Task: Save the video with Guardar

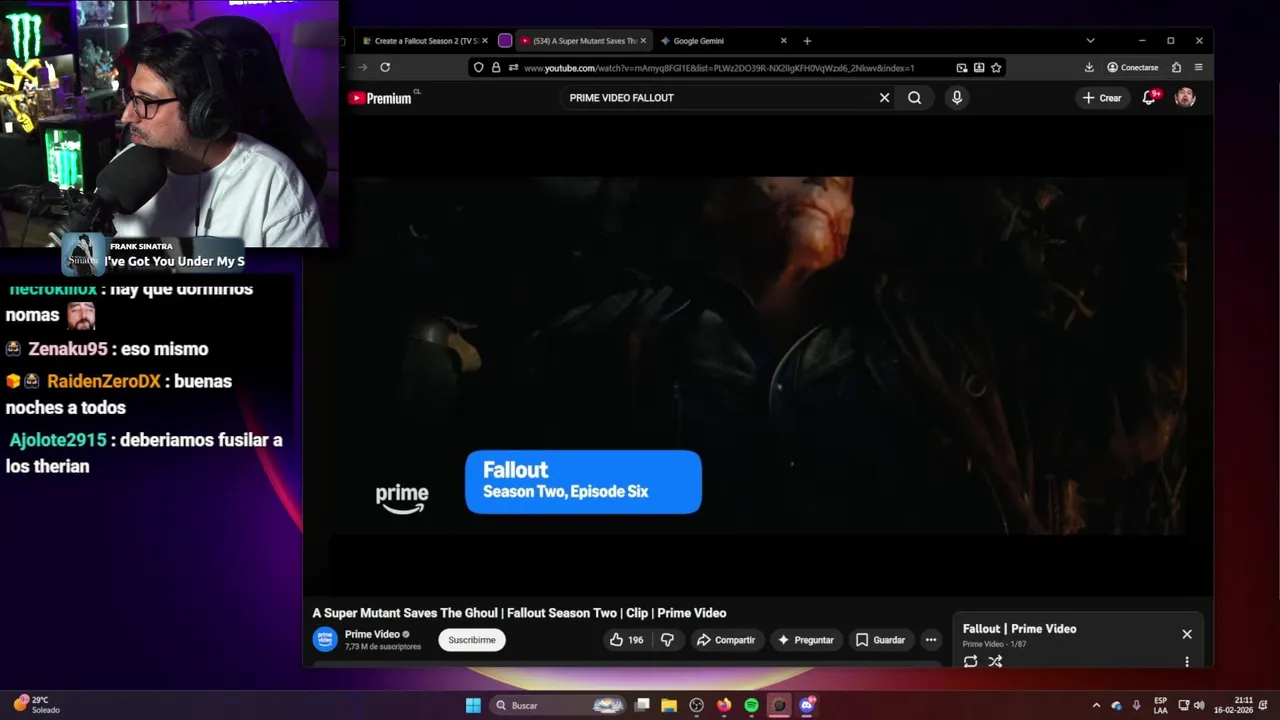Action: pyautogui.click(x=880, y=640)
